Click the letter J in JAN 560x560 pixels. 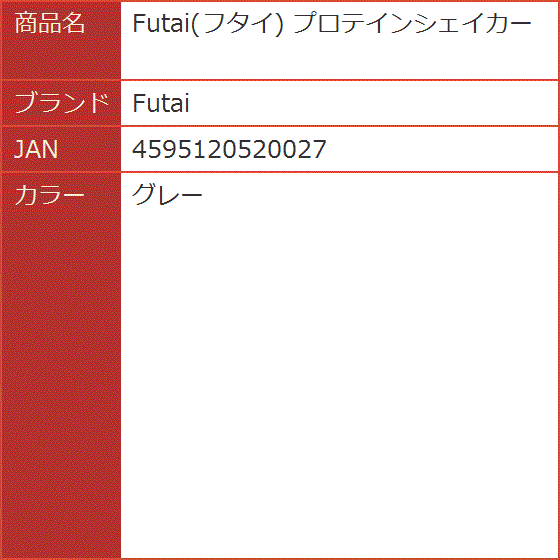[x=19, y=150]
